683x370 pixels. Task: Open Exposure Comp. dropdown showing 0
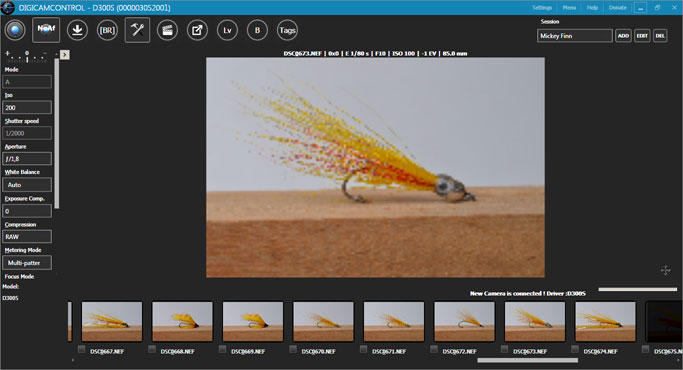click(27, 211)
